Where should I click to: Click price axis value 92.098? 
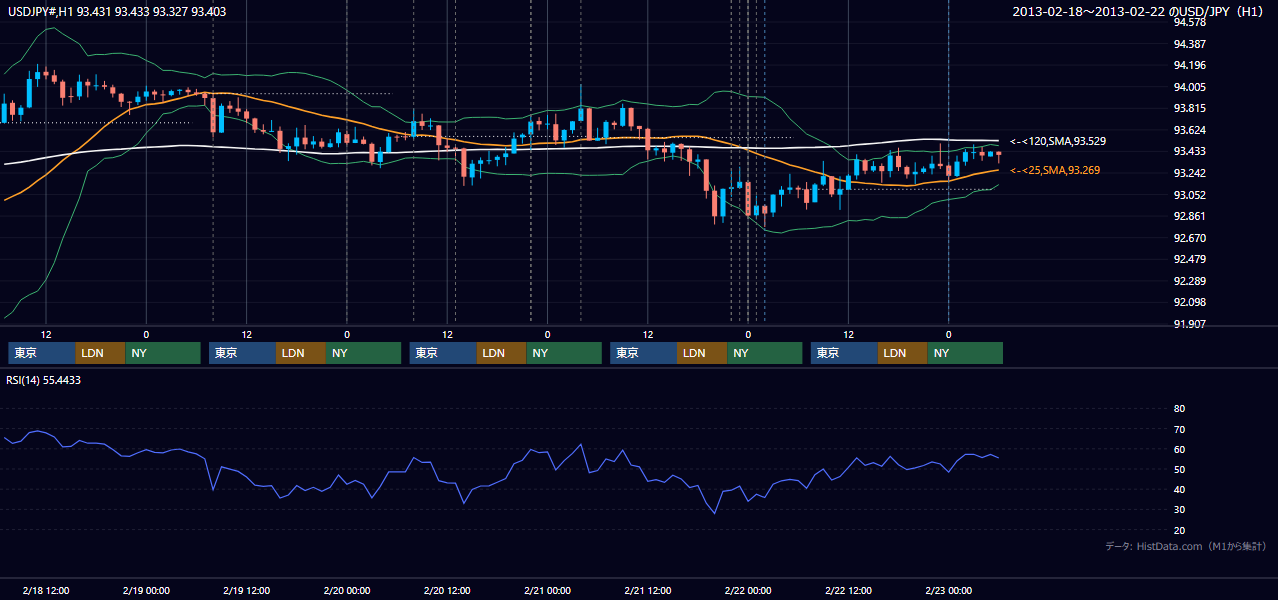point(1189,302)
